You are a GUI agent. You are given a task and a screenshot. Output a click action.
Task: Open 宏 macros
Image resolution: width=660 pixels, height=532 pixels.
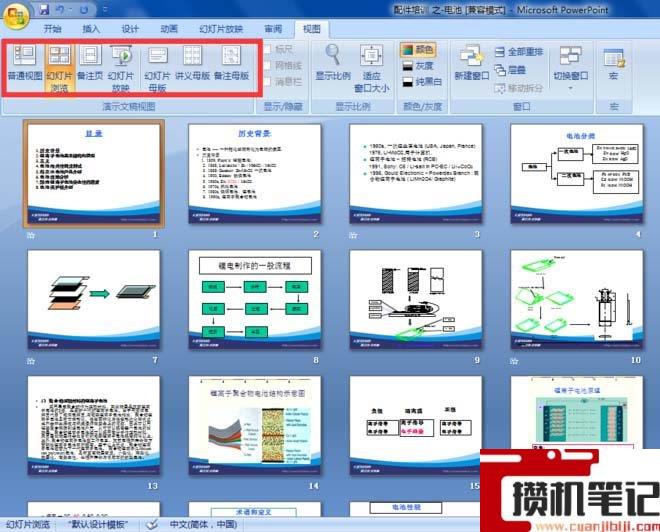point(614,64)
